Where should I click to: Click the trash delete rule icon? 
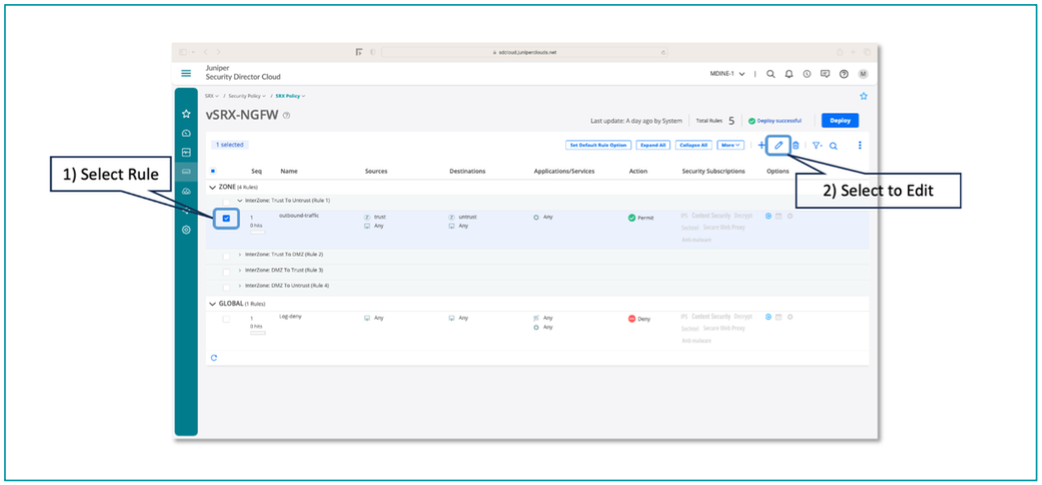(796, 145)
